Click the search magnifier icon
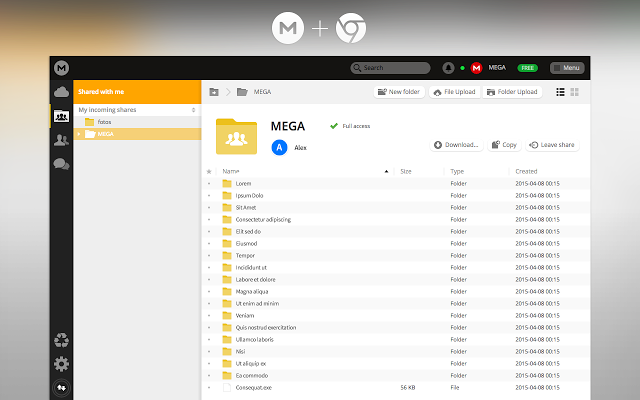This screenshot has height=400, width=640. 357,68
